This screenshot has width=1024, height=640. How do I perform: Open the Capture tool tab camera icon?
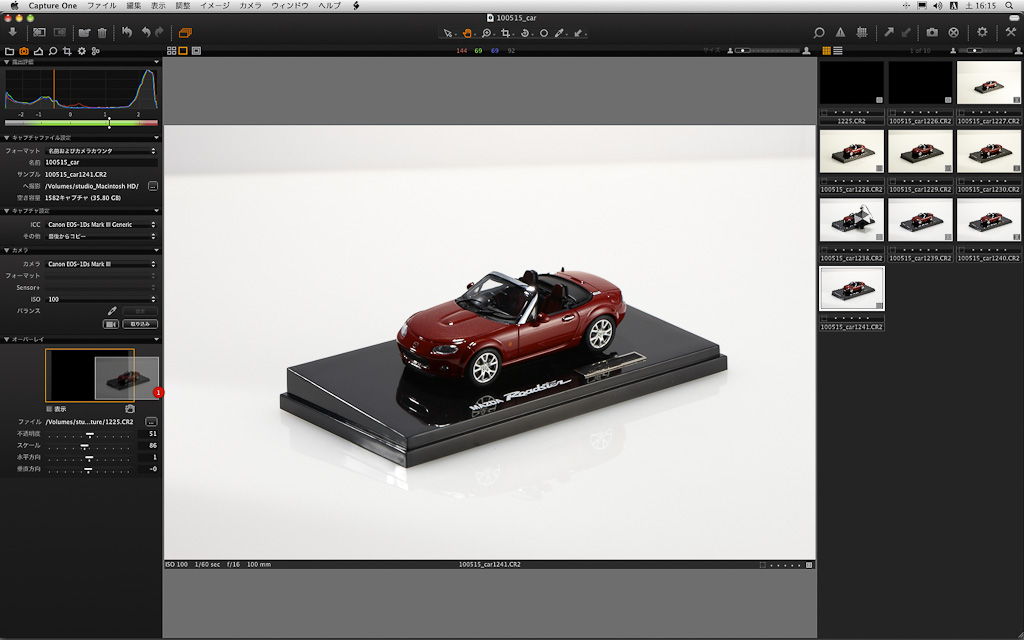pyautogui.click(x=24, y=50)
